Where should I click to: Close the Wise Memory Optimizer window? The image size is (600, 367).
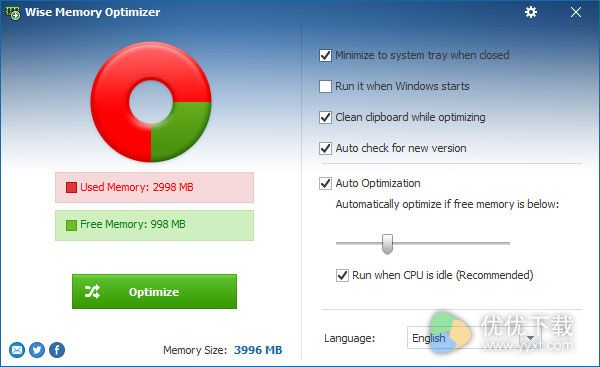coord(576,12)
